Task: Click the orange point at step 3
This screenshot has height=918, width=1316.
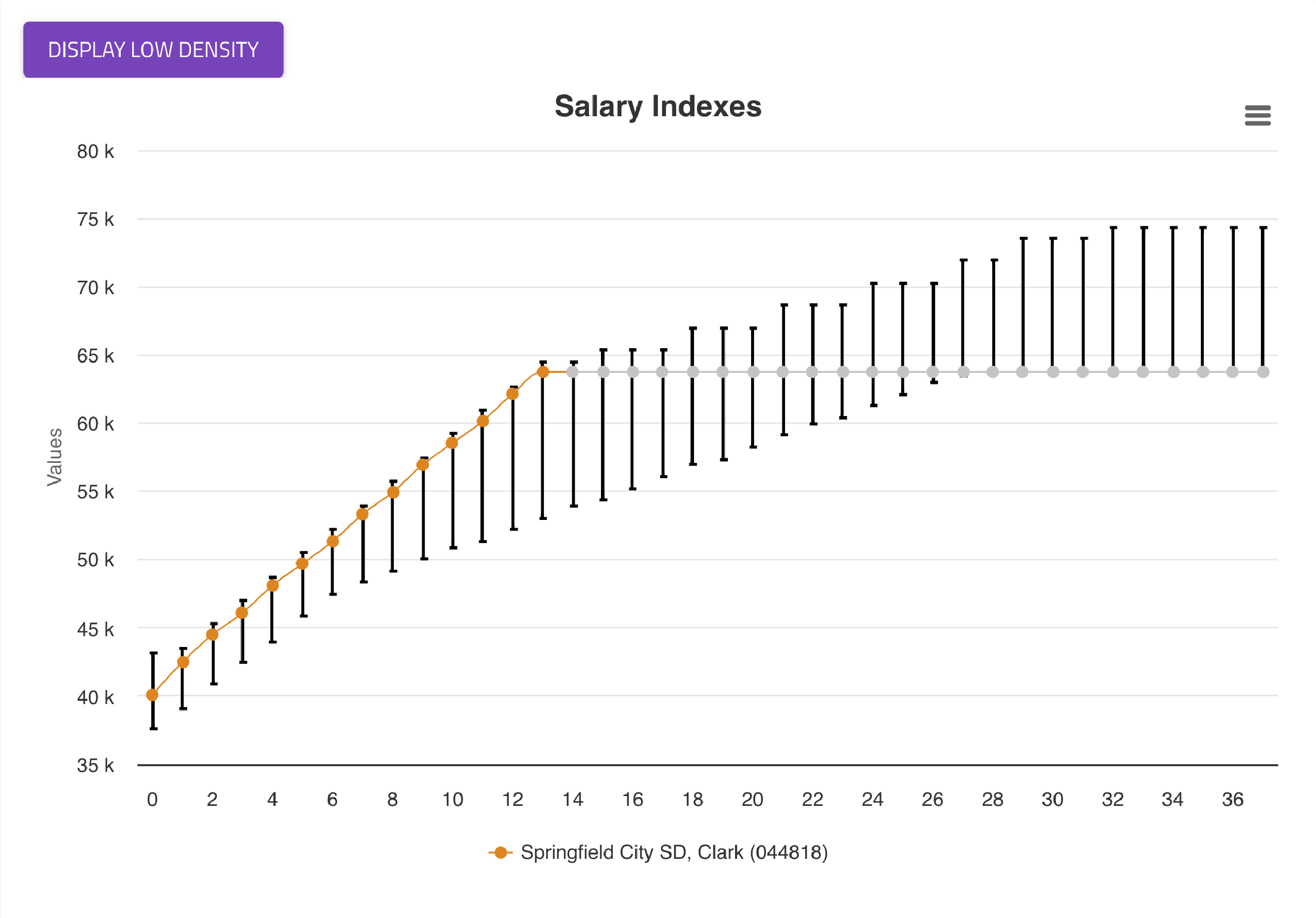Action: pos(242,613)
